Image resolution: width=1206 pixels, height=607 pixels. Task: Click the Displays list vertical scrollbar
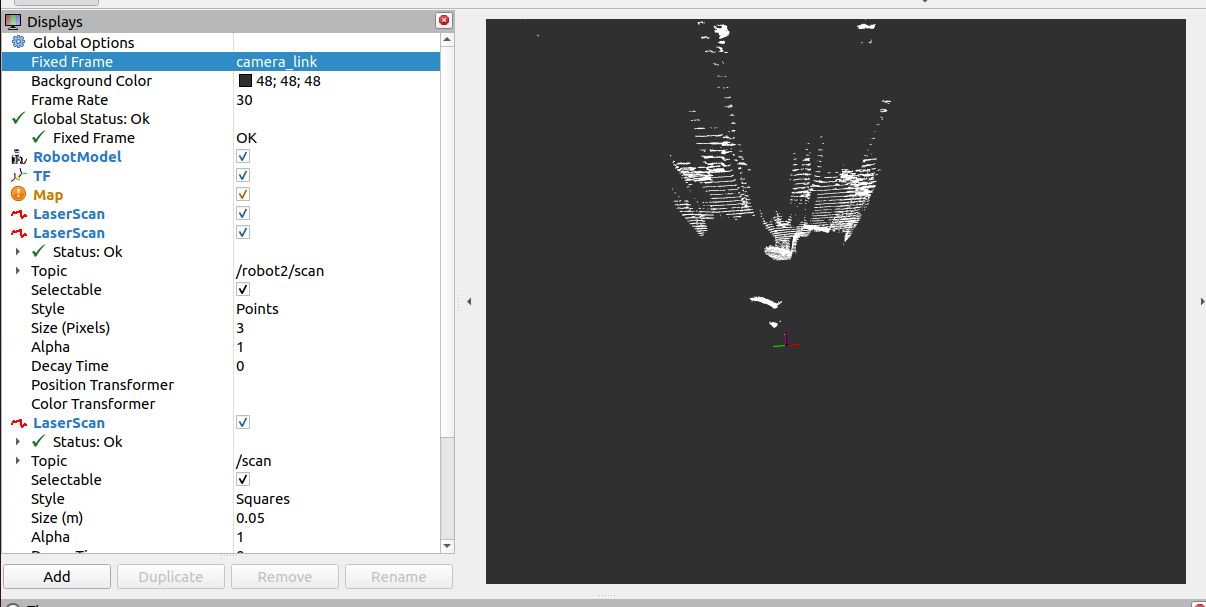447,240
